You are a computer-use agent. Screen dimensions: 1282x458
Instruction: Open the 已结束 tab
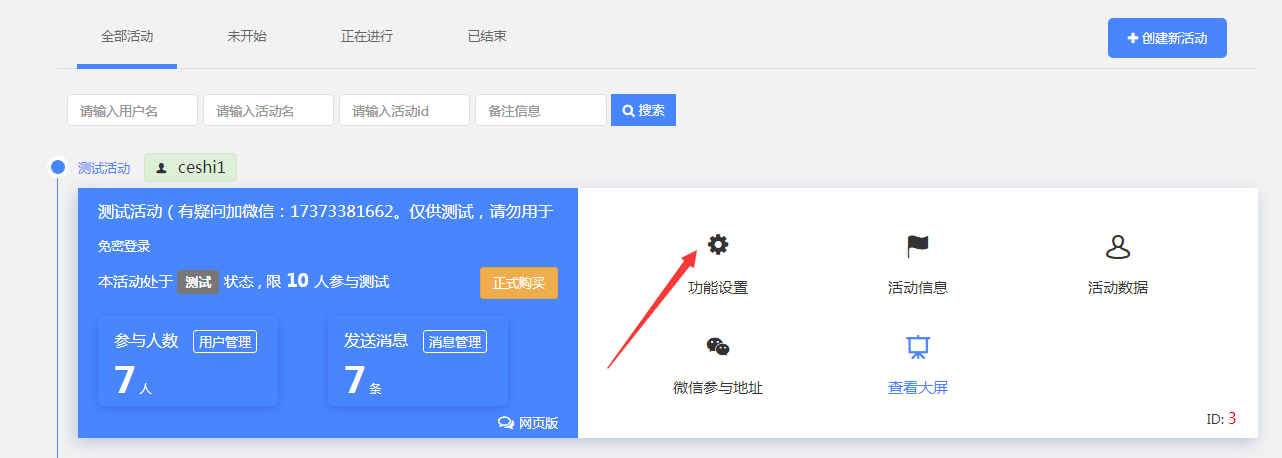click(x=487, y=37)
